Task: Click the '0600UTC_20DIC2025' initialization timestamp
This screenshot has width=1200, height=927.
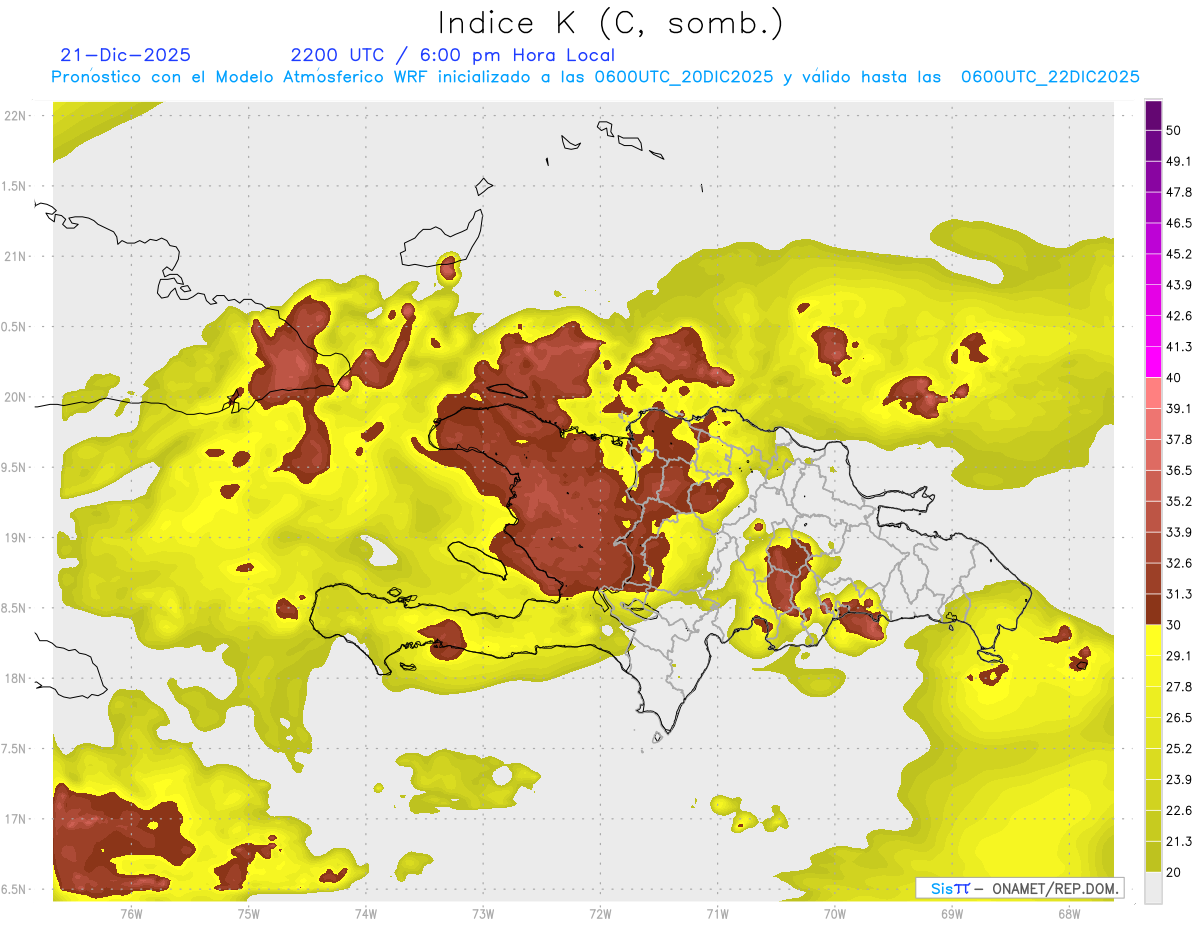Action: tap(683, 77)
